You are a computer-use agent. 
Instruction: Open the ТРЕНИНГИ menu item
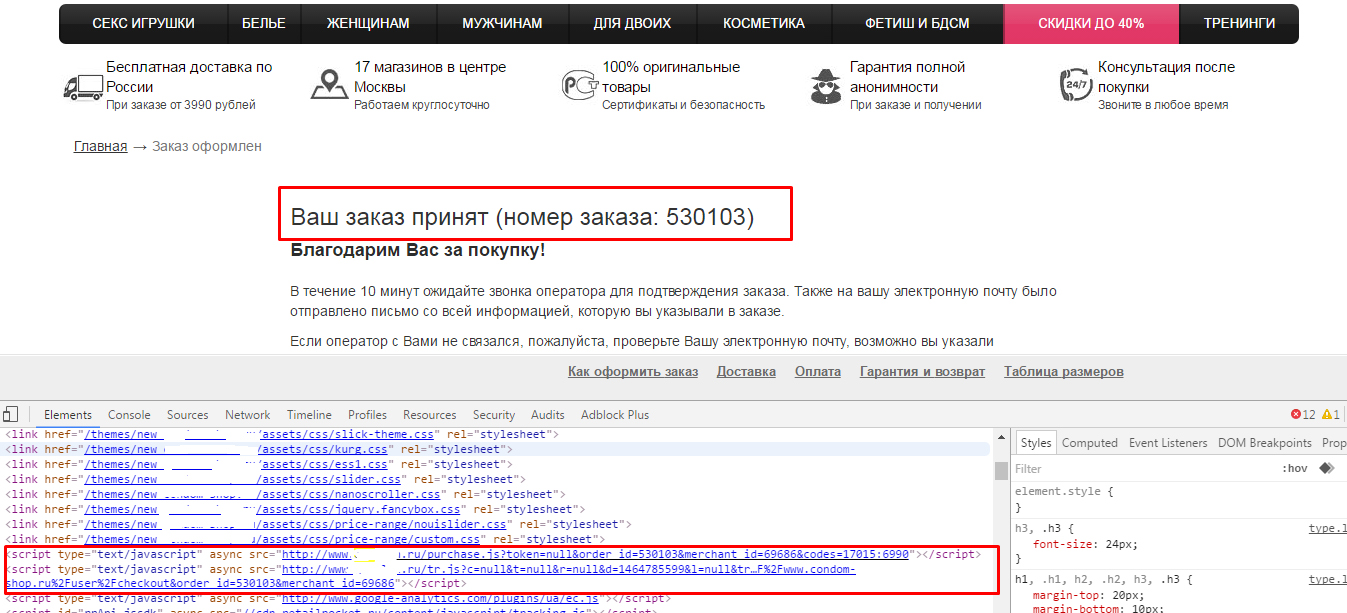click(1239, 24)
